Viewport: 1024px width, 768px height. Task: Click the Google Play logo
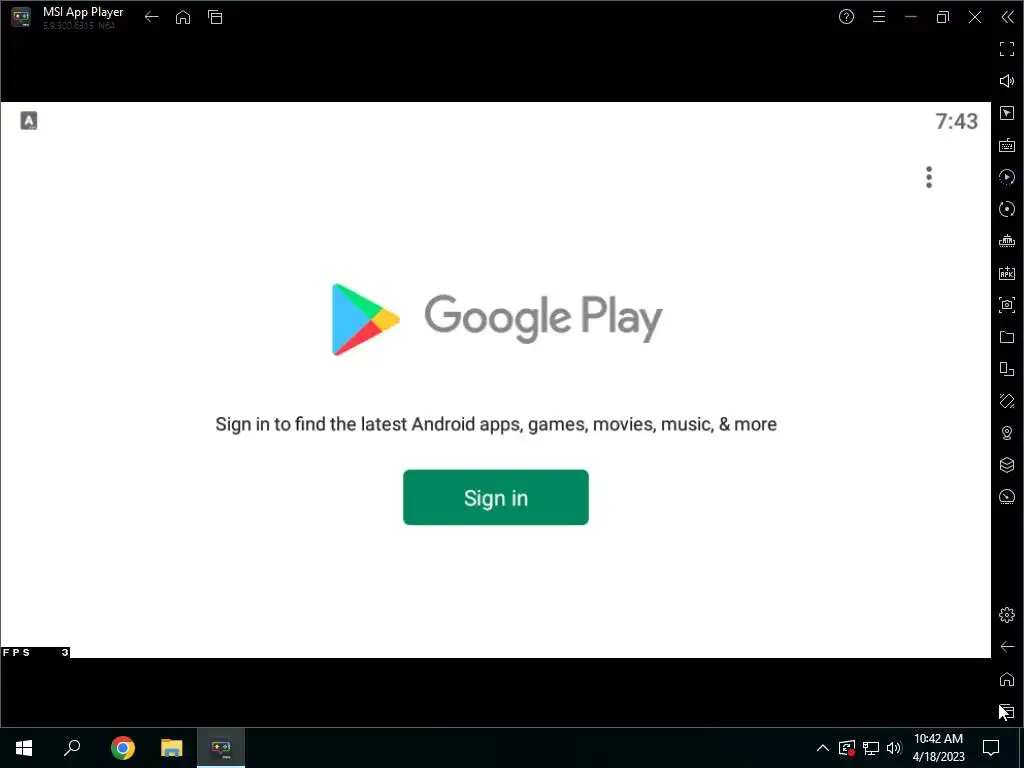tap(497, 319)
